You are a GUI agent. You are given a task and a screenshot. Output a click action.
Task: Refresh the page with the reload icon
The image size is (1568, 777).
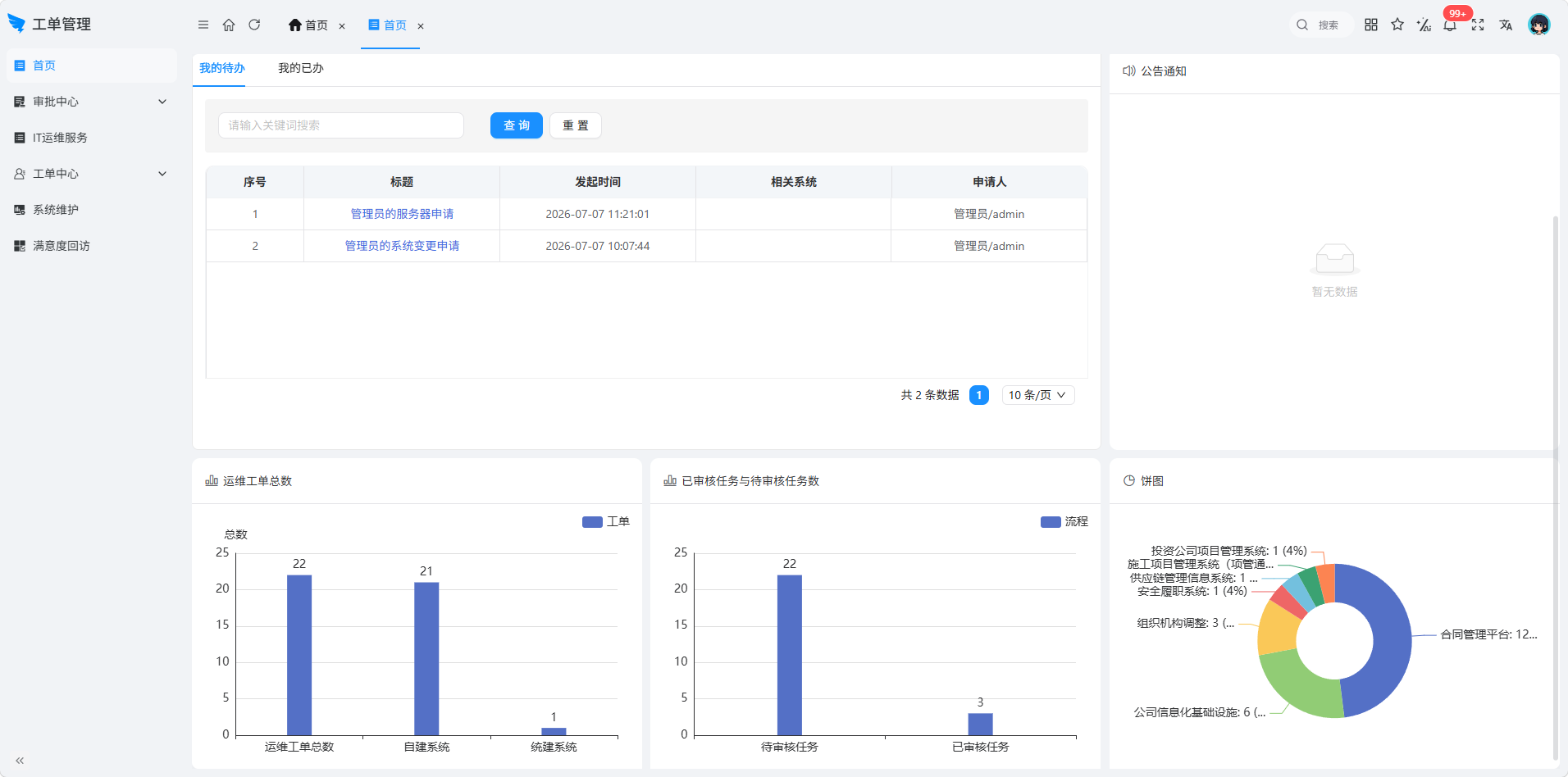(x=254, y=25)
